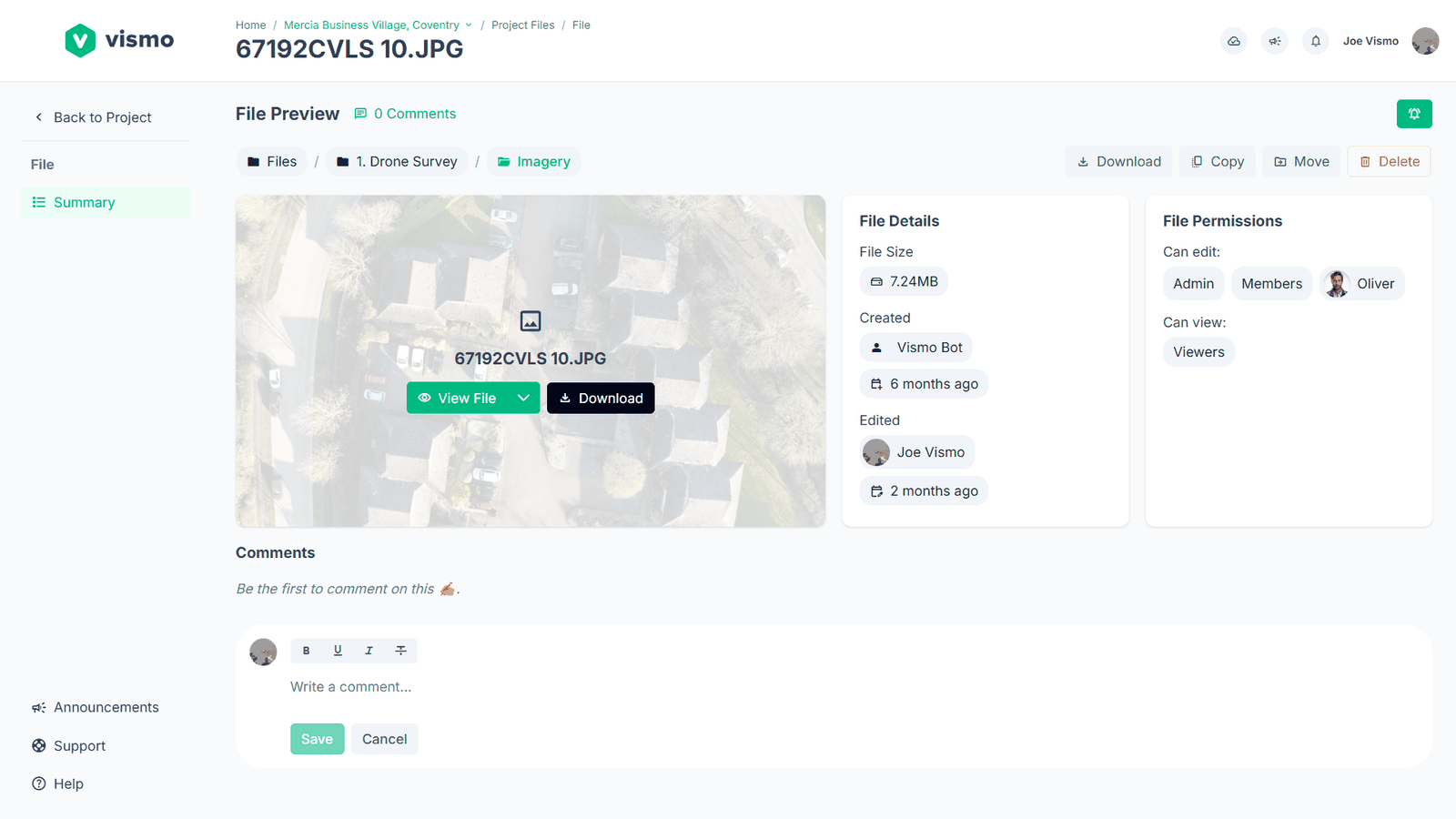The height and width of the screenshot is (819, 1456).
Task: Go Back to Project
Action: click(93, 117)
